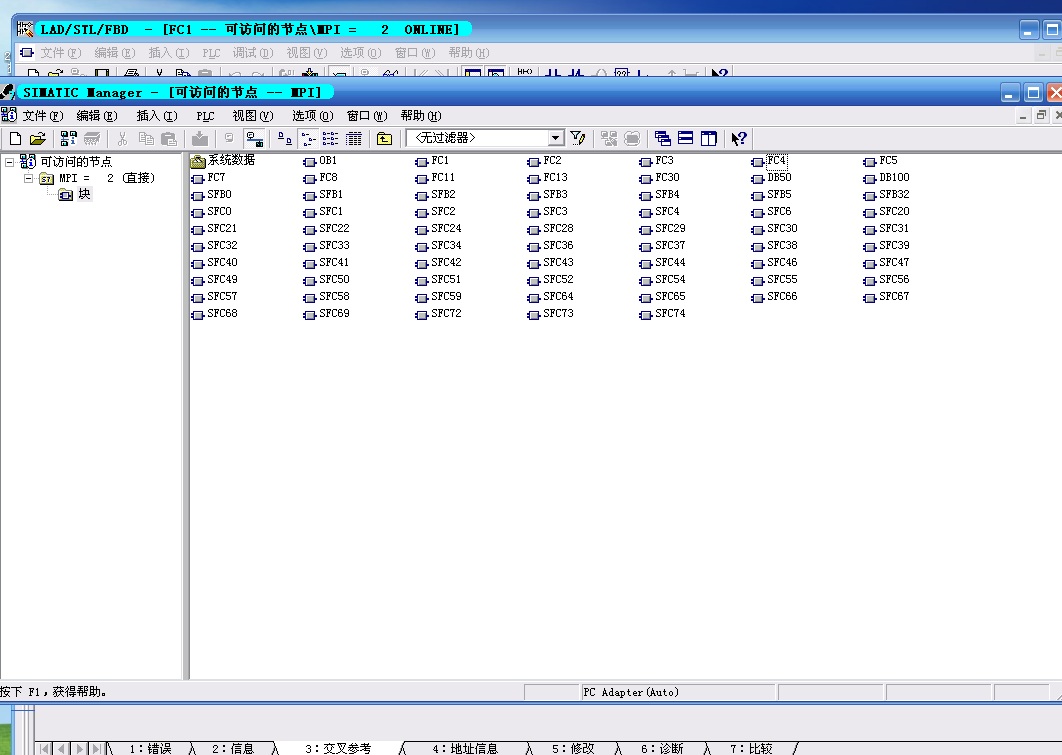Switch to Small Icons view

[308, 139]
